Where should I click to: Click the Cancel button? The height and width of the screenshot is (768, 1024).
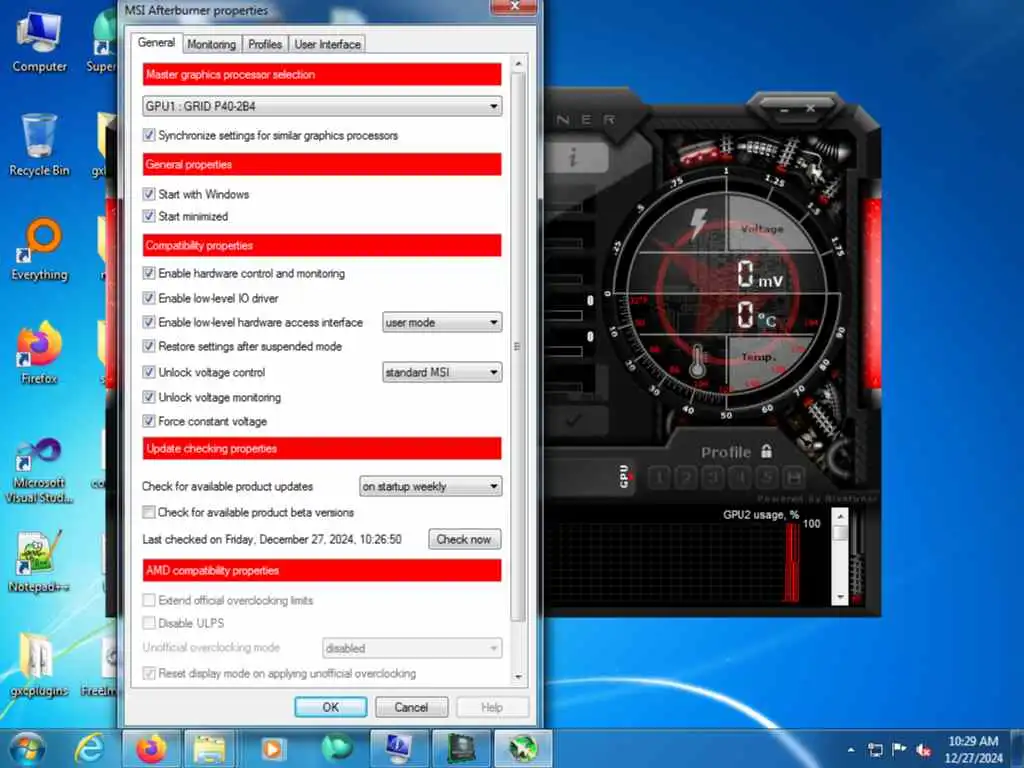[x=411, y=707]
